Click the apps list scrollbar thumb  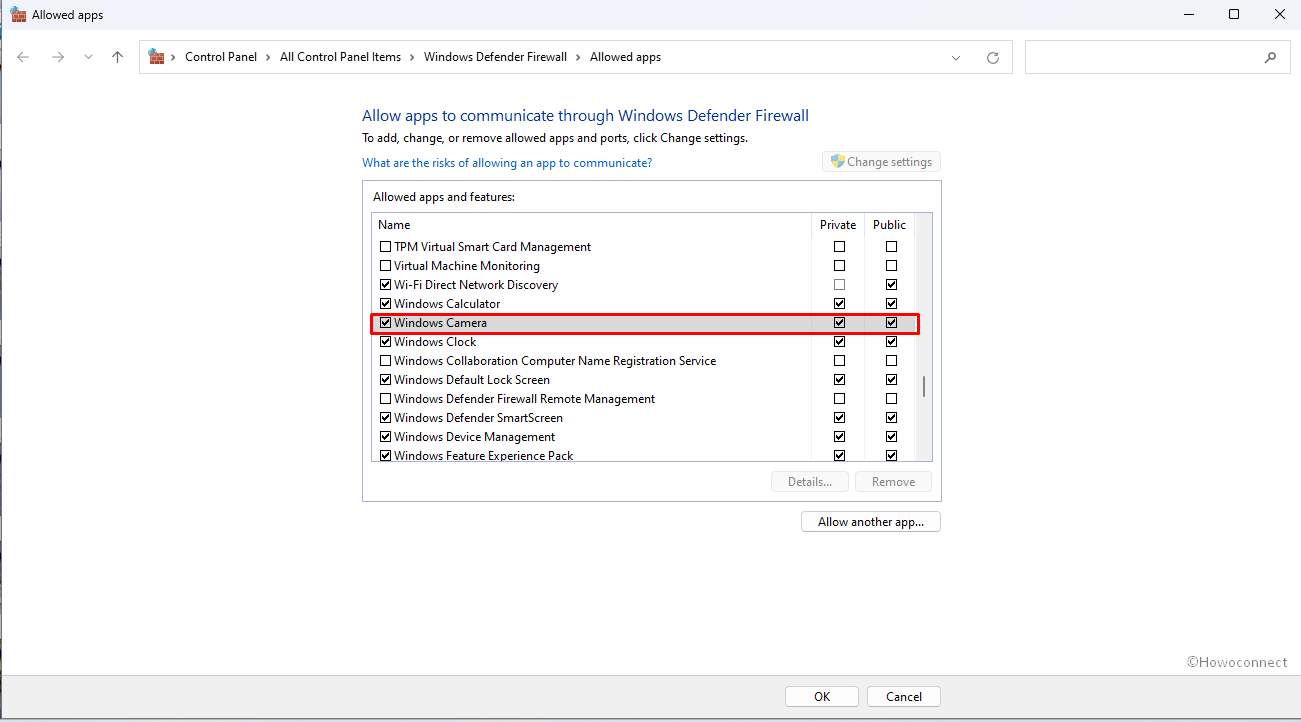(924, 386)
